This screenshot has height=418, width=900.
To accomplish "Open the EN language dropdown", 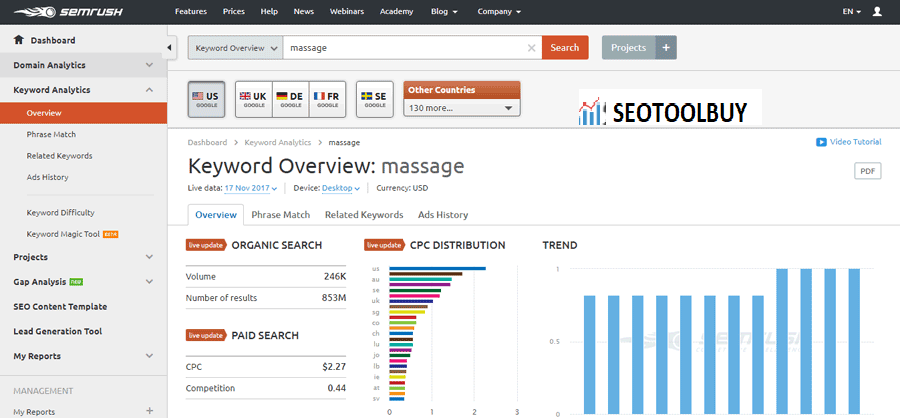I will [x=852, y=11].
